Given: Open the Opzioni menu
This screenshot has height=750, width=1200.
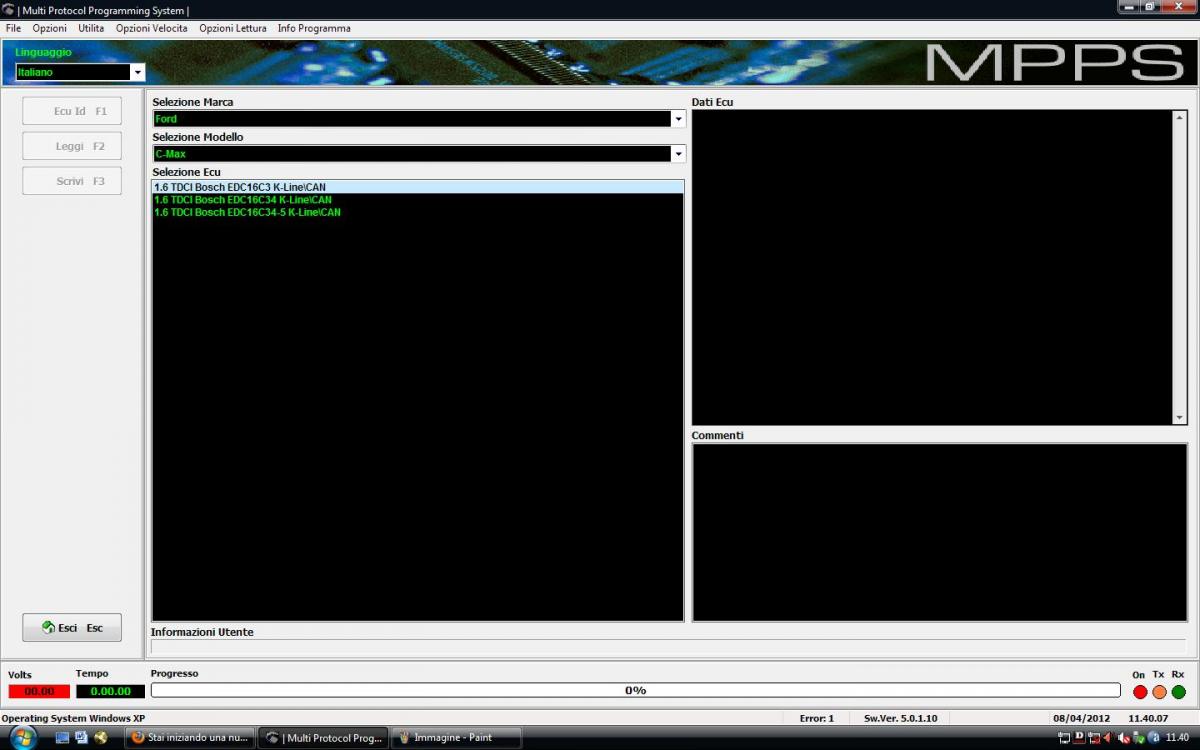Looking at the screenshot, I should tap(49, 28).
